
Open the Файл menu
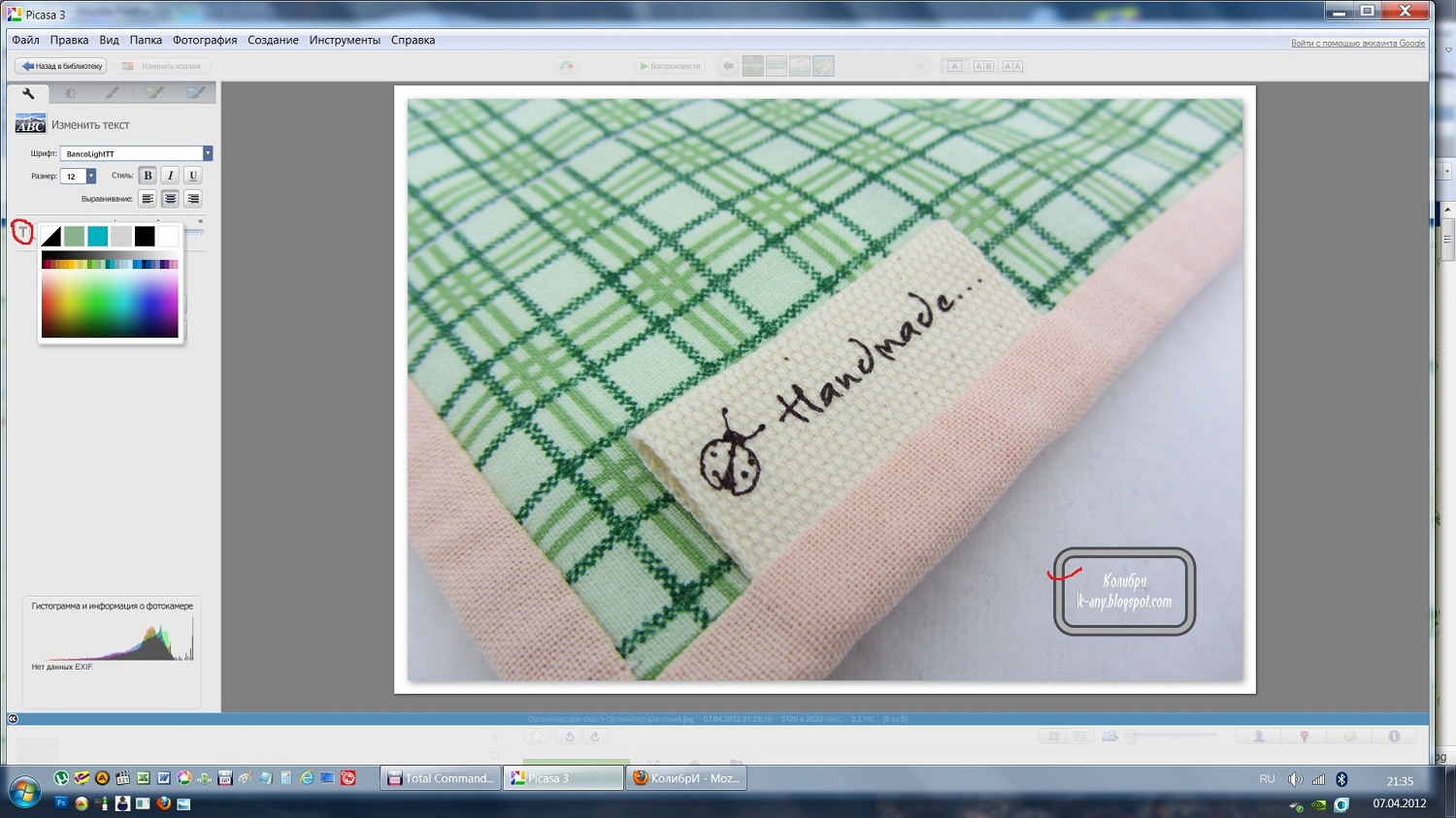coord(25,41)
